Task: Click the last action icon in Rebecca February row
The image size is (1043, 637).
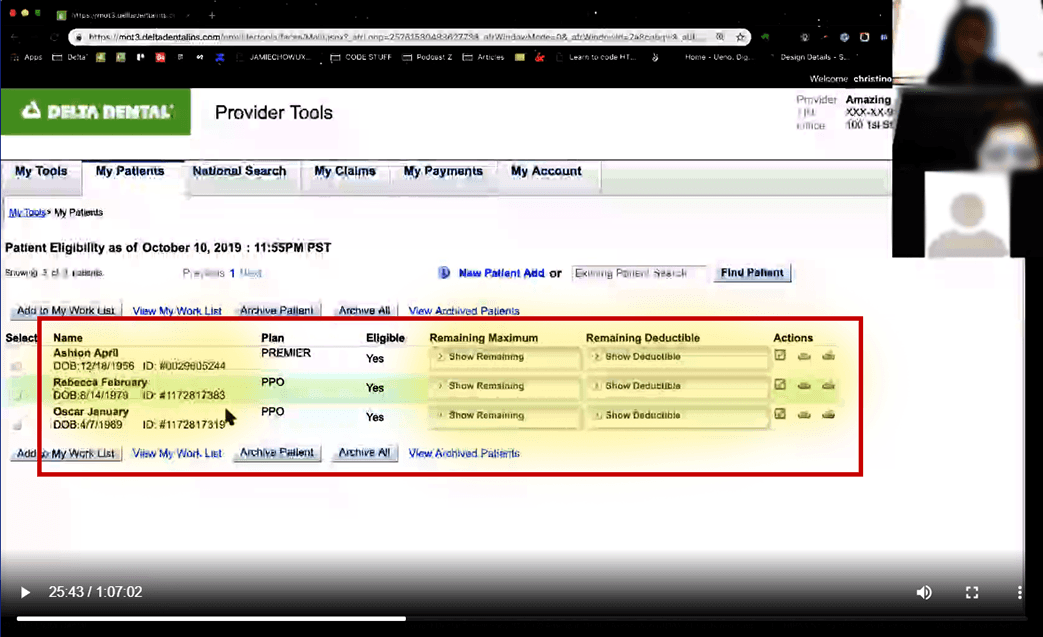Action: click(828, 386)
